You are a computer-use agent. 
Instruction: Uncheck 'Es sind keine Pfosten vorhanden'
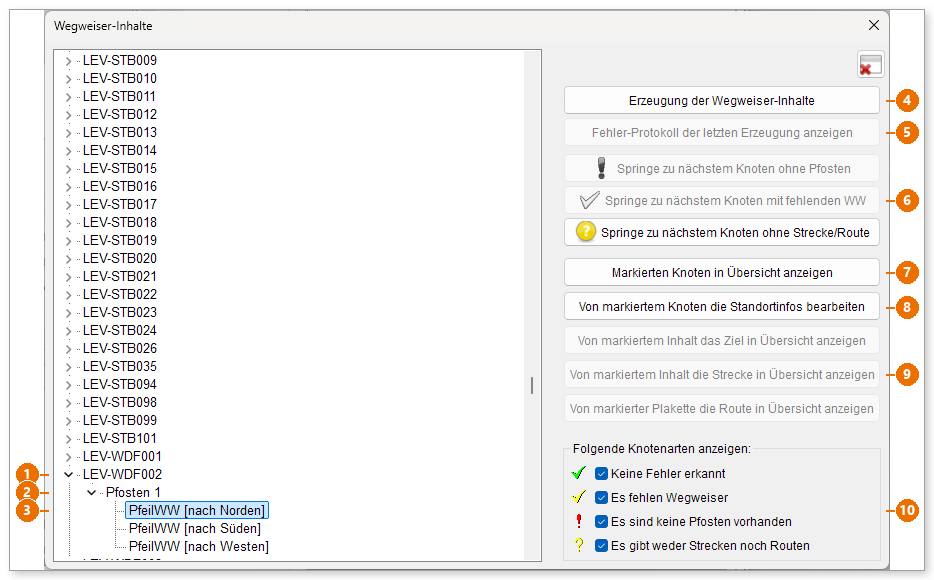coord(602,522)
